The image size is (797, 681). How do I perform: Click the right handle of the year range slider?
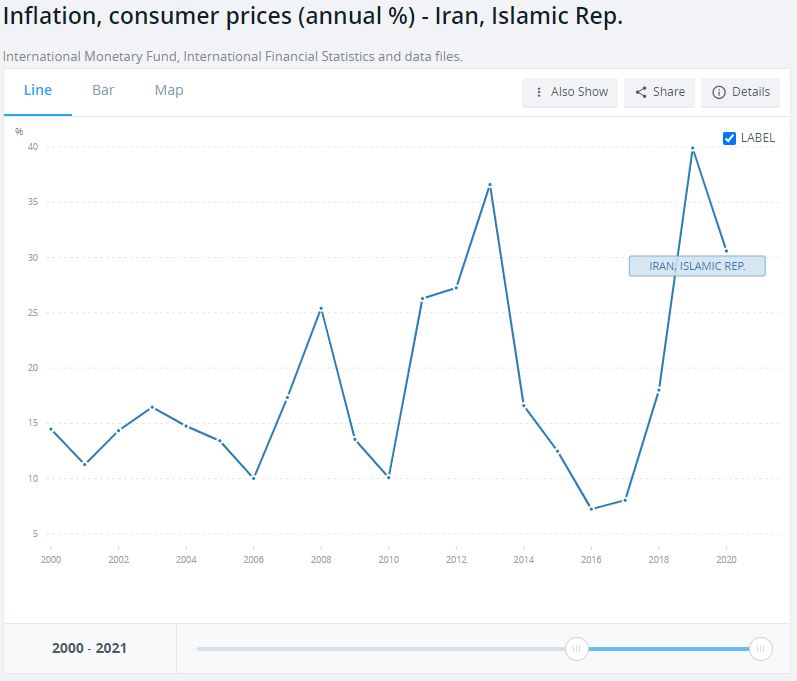click(x=761, y=649)
